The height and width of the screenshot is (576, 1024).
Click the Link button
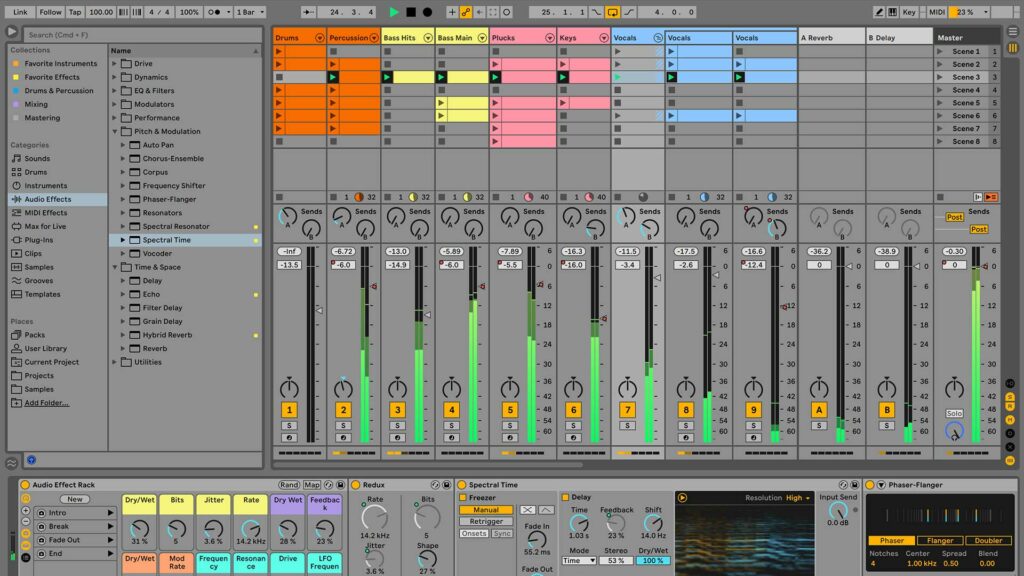tap(20, 12)
